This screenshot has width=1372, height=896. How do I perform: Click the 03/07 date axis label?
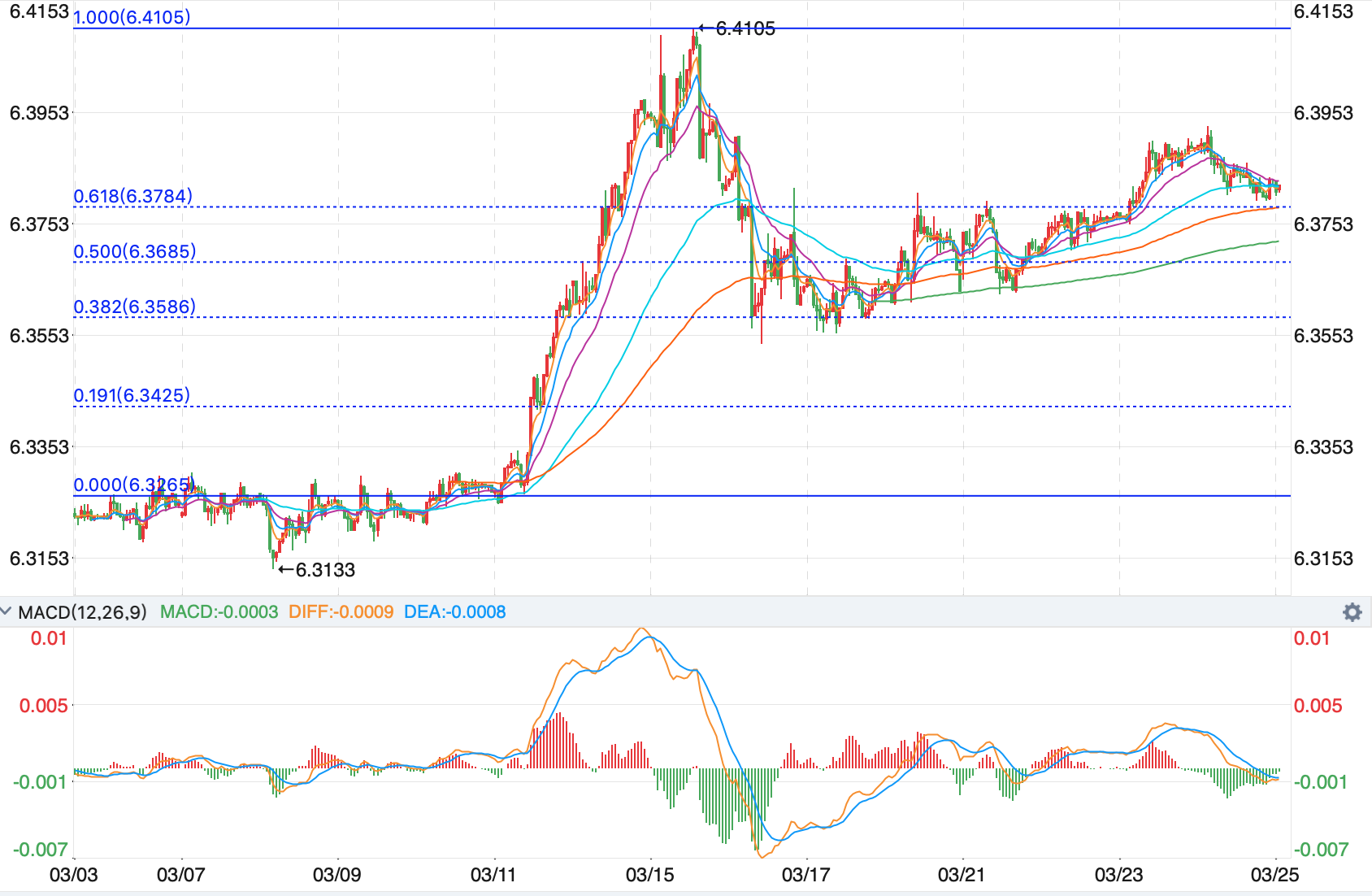click(x=180, y=875)
